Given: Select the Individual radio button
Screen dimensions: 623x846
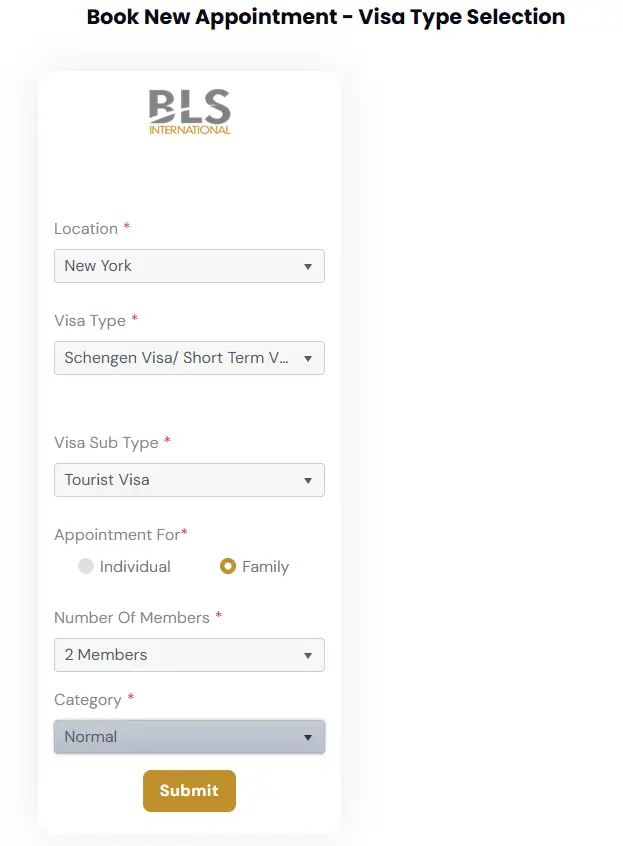Looking at the screenshot, I should point(86,566).
